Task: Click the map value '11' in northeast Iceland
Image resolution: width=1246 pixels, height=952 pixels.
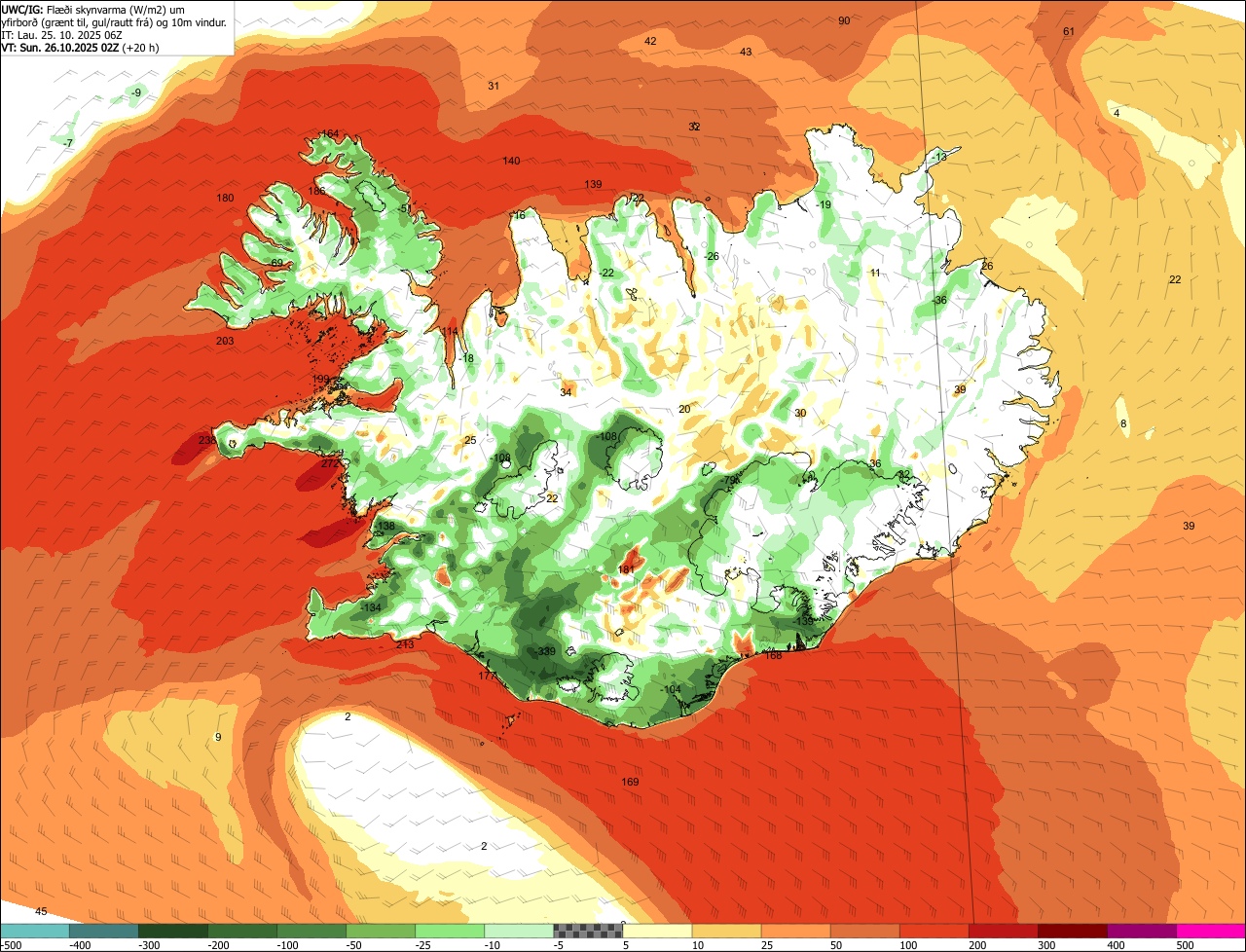Action: pos(875,273)
